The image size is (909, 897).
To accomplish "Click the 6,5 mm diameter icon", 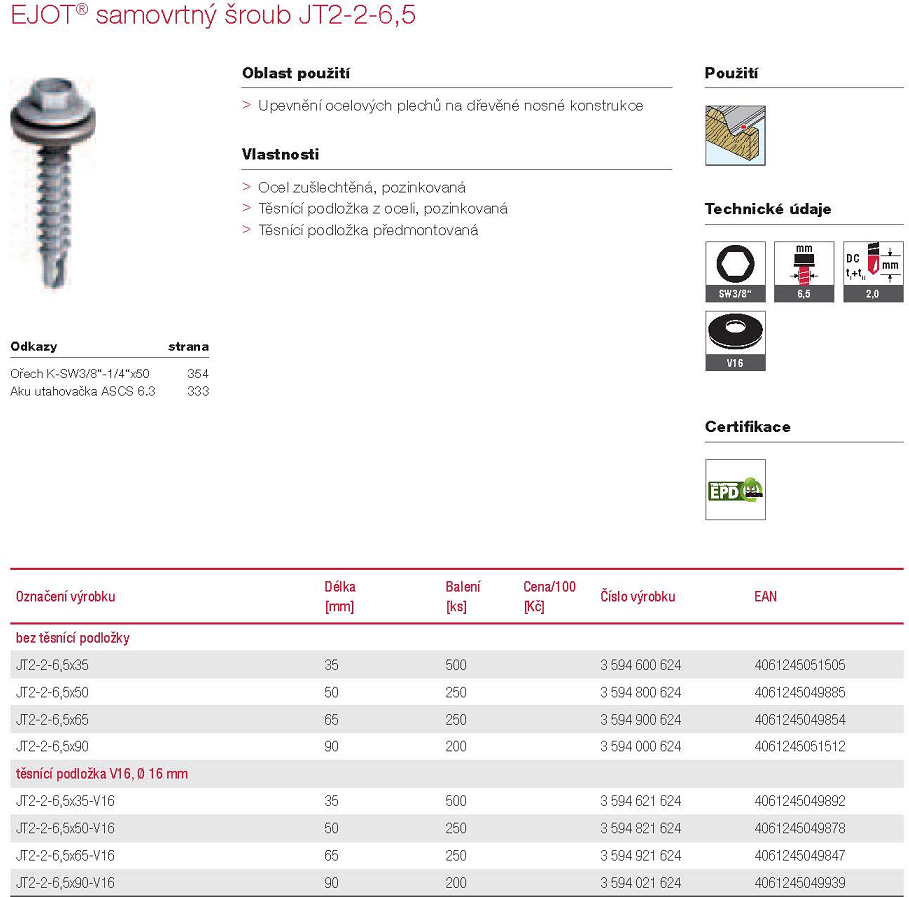I will tap(803, 271).
